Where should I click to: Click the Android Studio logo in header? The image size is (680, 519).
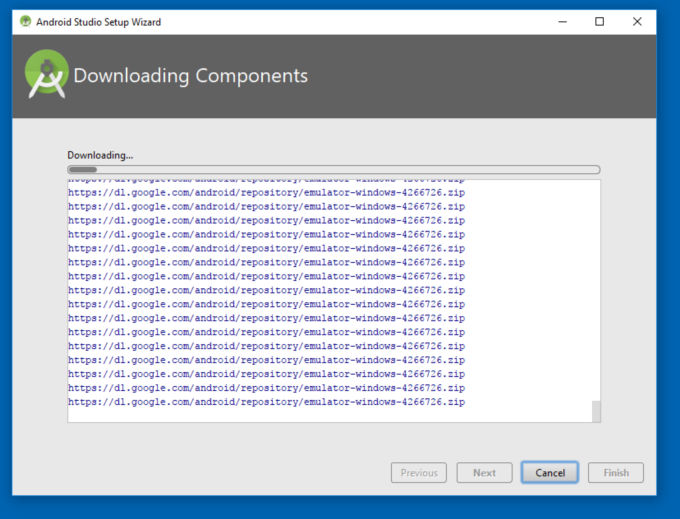click(47, 74)
